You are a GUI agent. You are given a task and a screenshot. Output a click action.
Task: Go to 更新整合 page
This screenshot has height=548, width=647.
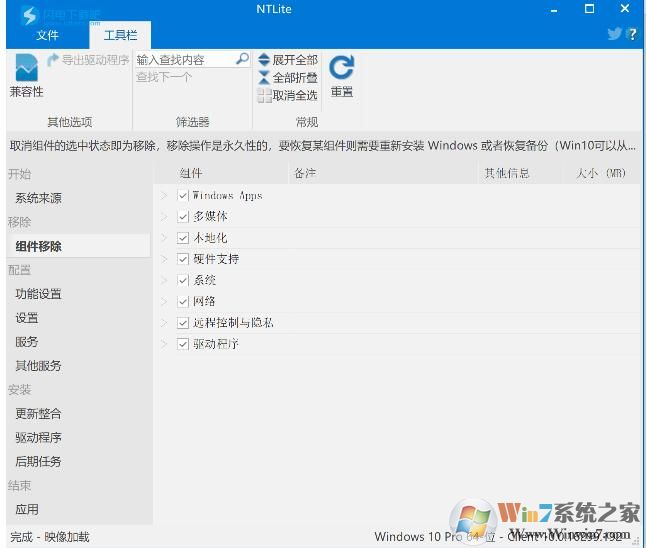(38, 413)
